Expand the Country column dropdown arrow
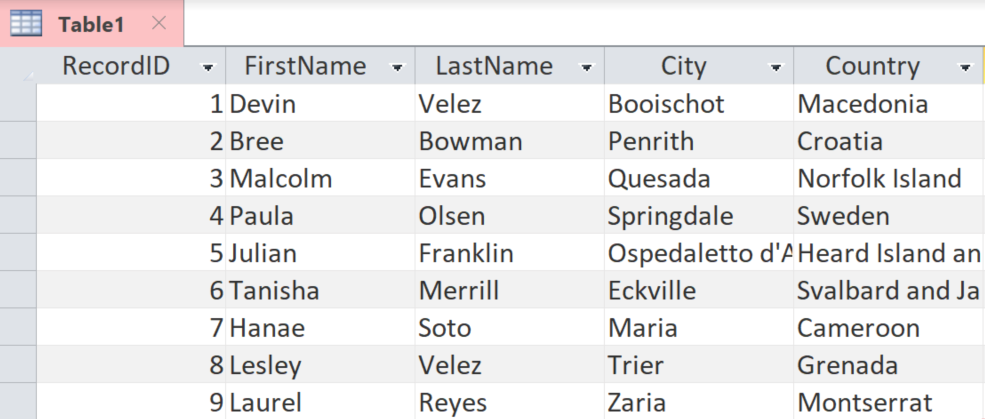Image resolution: width=985 pixels, height=419 pixels. 965,67
